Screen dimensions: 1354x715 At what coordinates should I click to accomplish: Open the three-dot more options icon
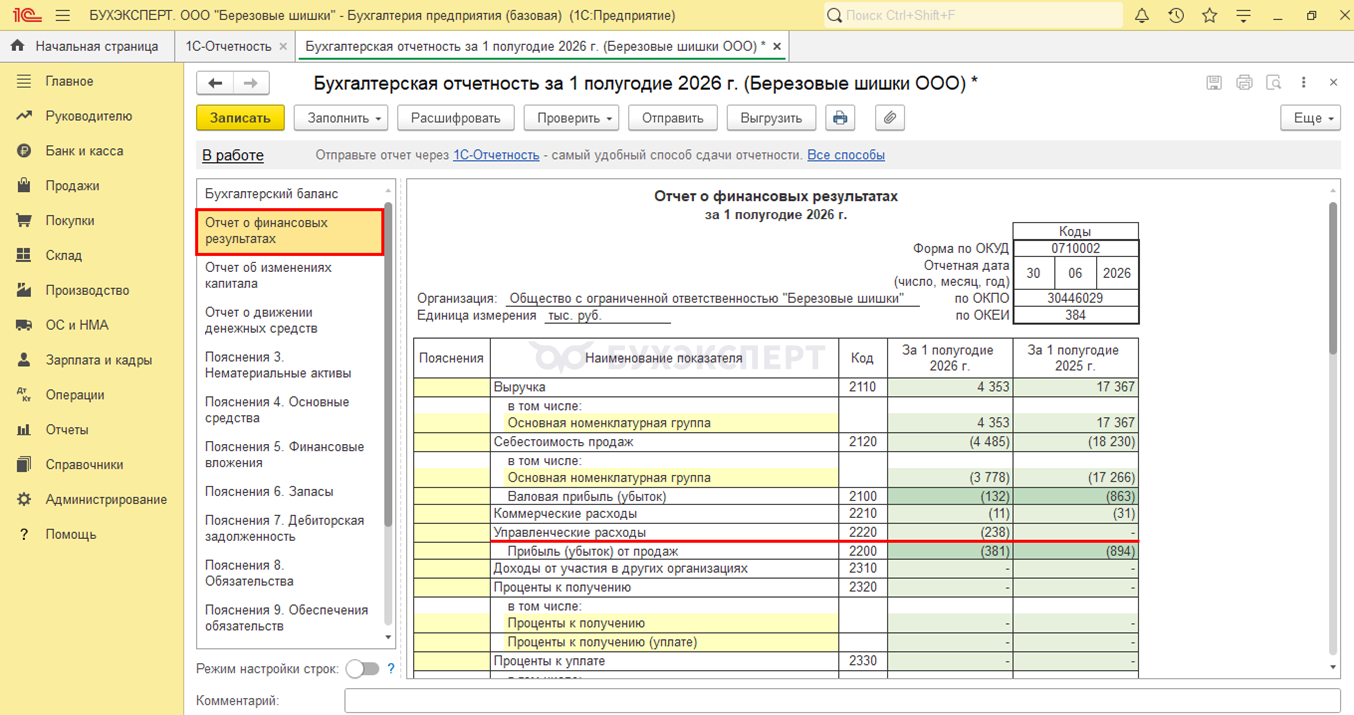pos(1304,83)
